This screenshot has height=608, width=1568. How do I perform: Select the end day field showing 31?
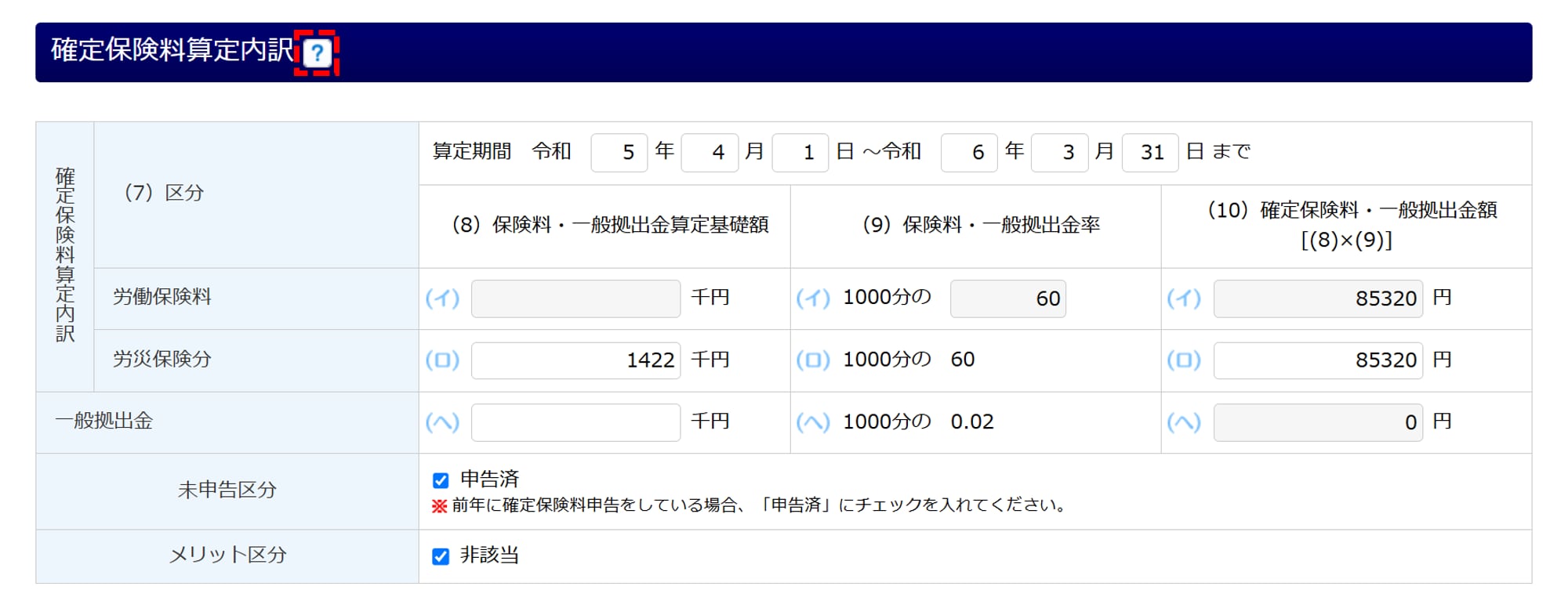(1150, 152)
